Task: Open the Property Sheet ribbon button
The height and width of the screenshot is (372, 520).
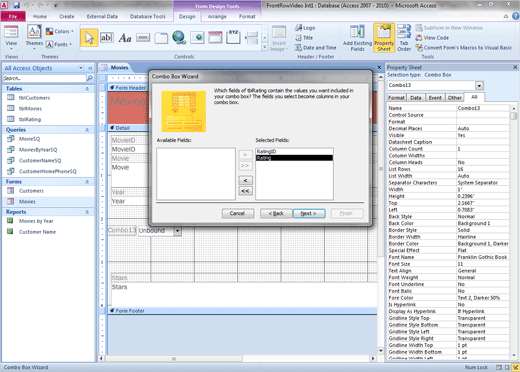Action: pos(384,37)
